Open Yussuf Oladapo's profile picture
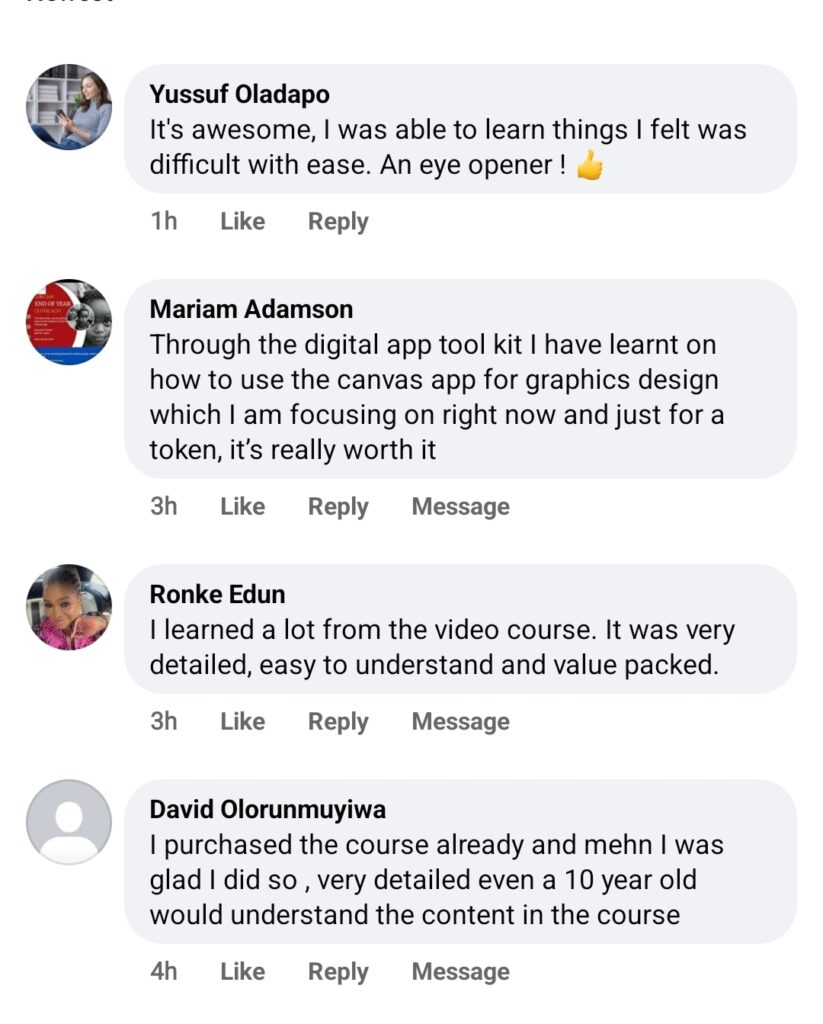The image size is (823, 1024). (x=68, y=108)
